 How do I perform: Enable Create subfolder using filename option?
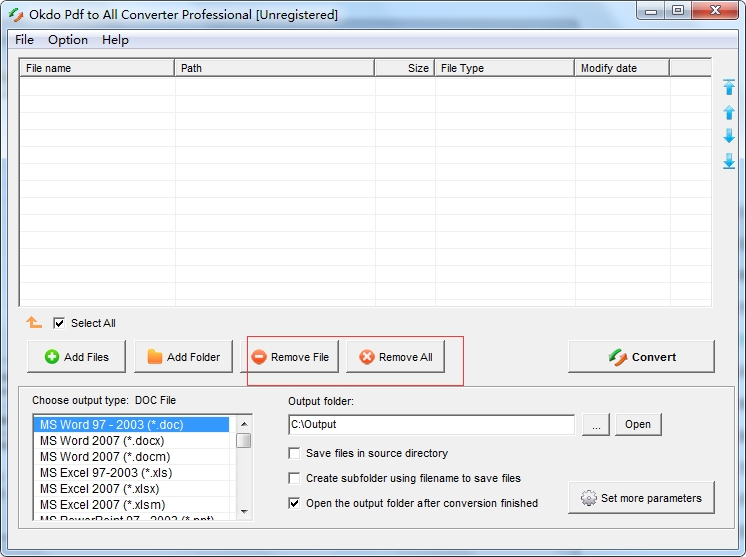point(294,478)
